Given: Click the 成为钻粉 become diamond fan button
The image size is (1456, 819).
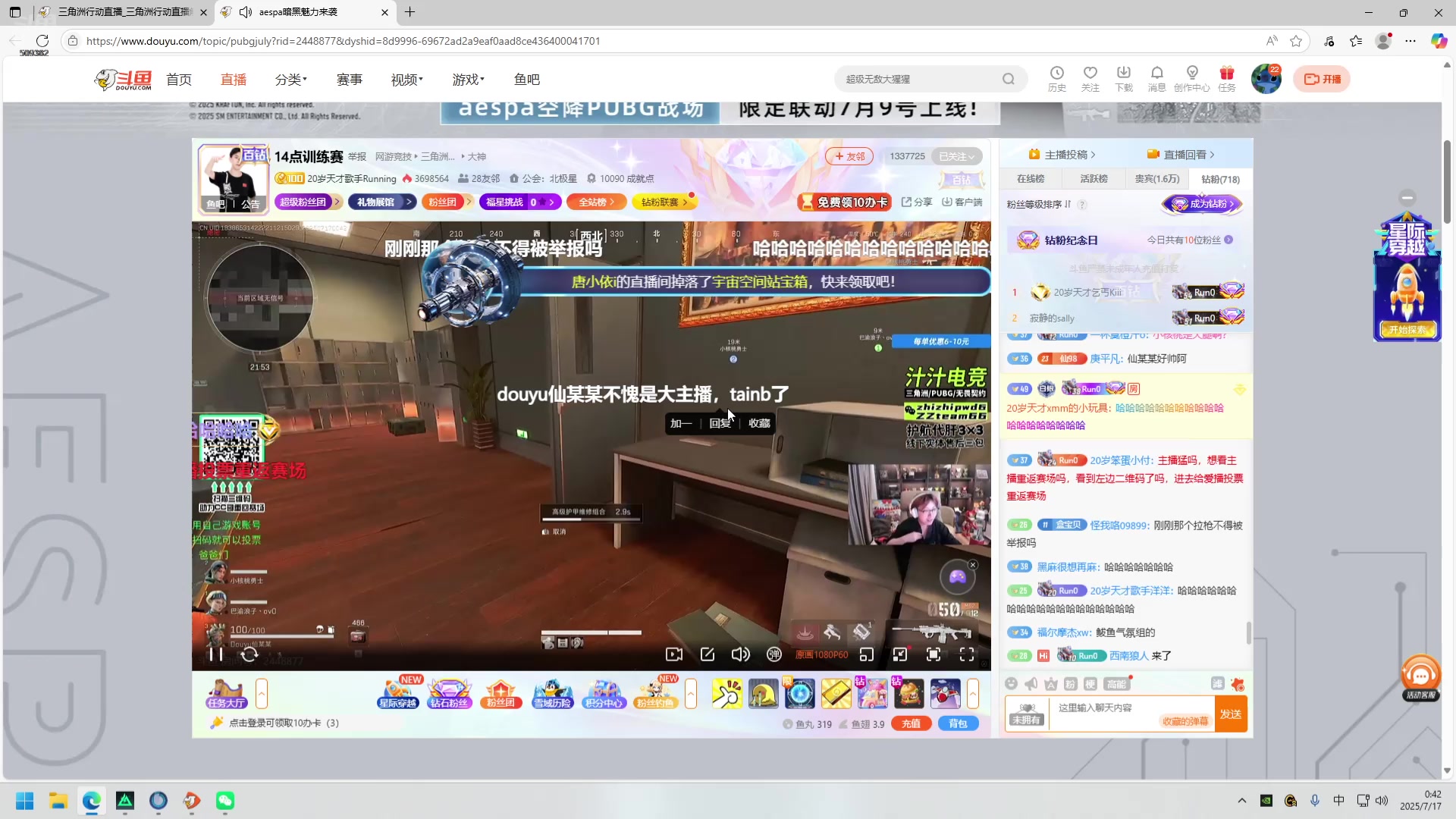Looking at the screenshot, I should pos(1203,204).
